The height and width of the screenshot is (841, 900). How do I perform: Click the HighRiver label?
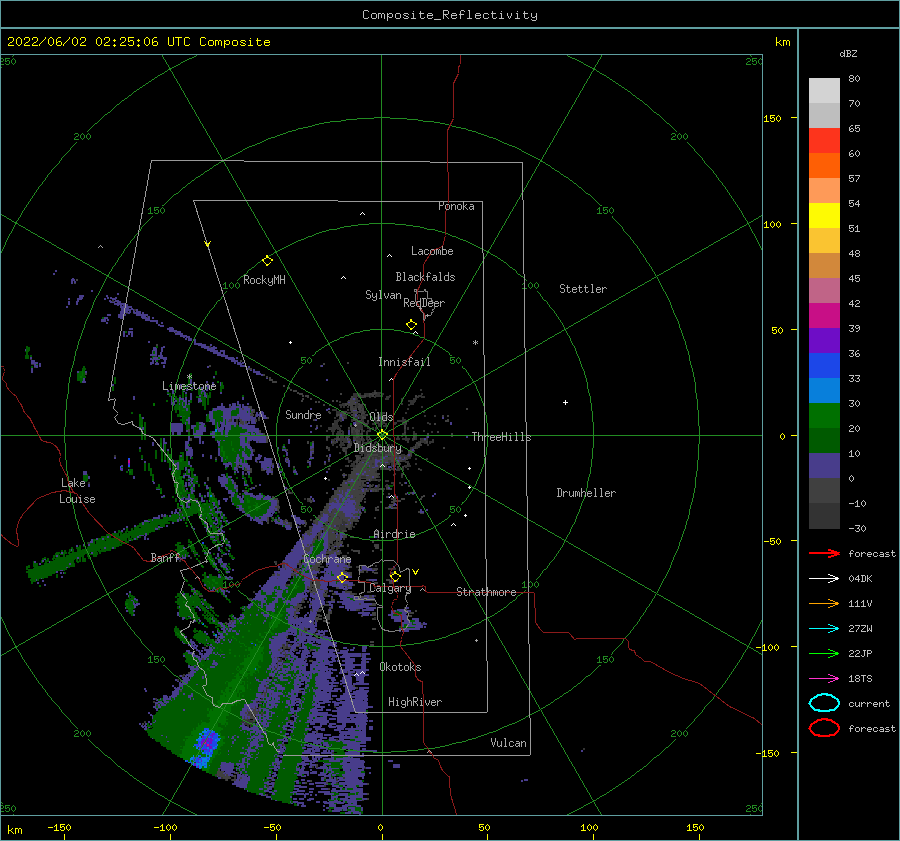415,702
